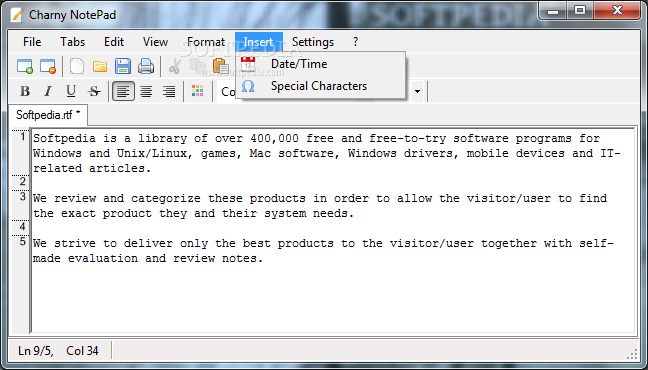Click the text 'related articles.'
This screenshot has width=648, height=370.
tap(92, 168)
